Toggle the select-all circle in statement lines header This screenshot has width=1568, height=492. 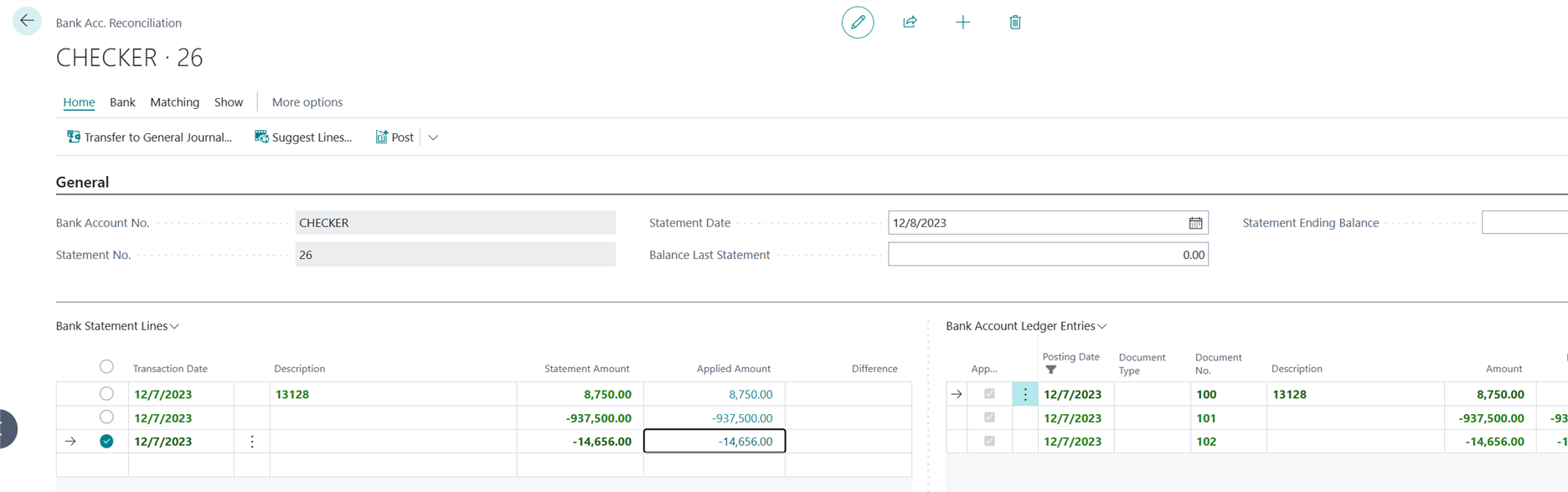tap(106, 366)
